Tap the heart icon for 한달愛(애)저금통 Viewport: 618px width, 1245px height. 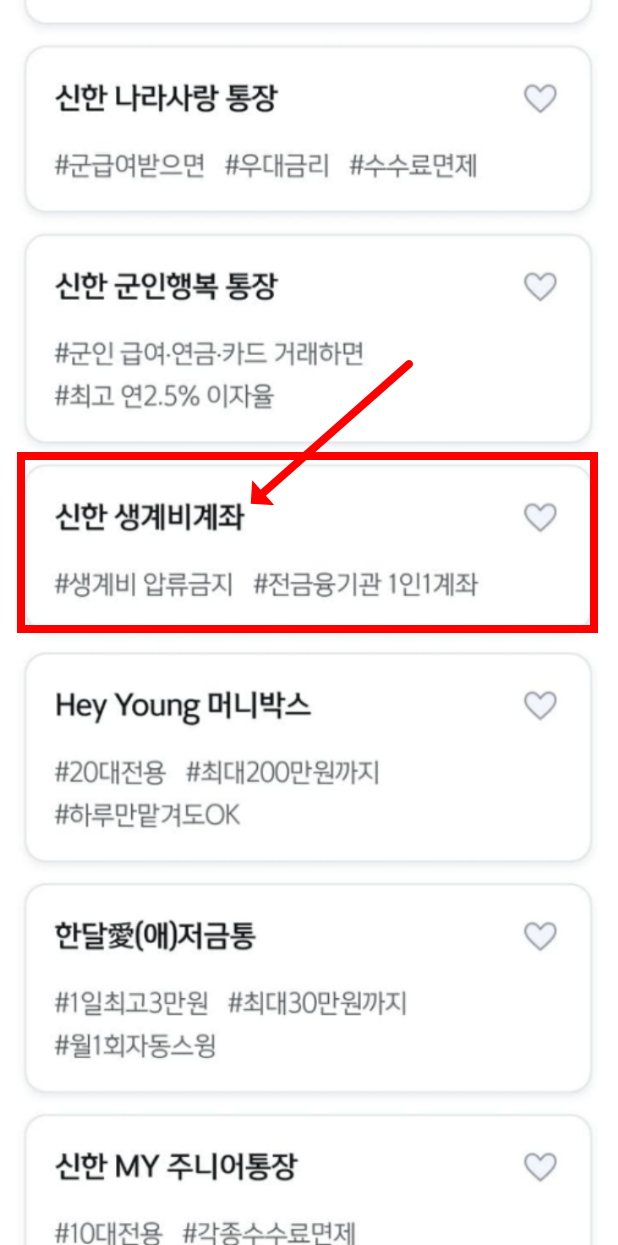(x=540, y=937)
